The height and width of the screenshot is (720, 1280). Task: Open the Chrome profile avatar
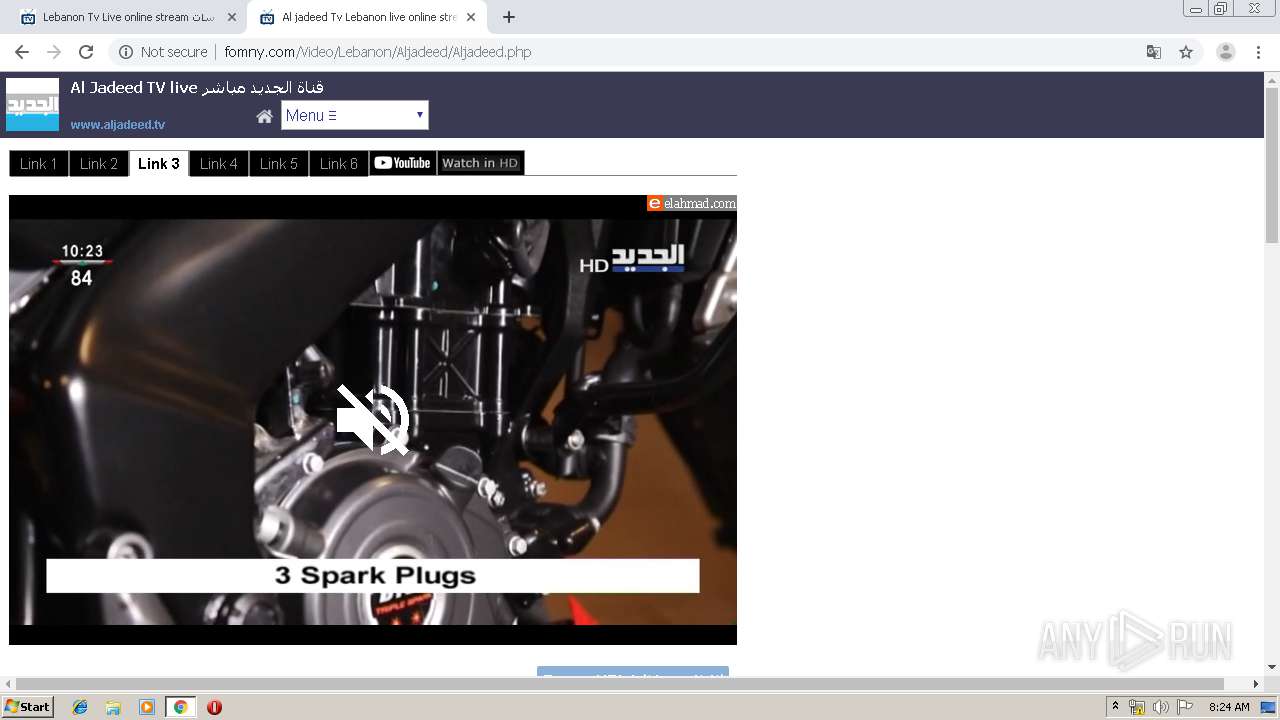(1226, 52)
